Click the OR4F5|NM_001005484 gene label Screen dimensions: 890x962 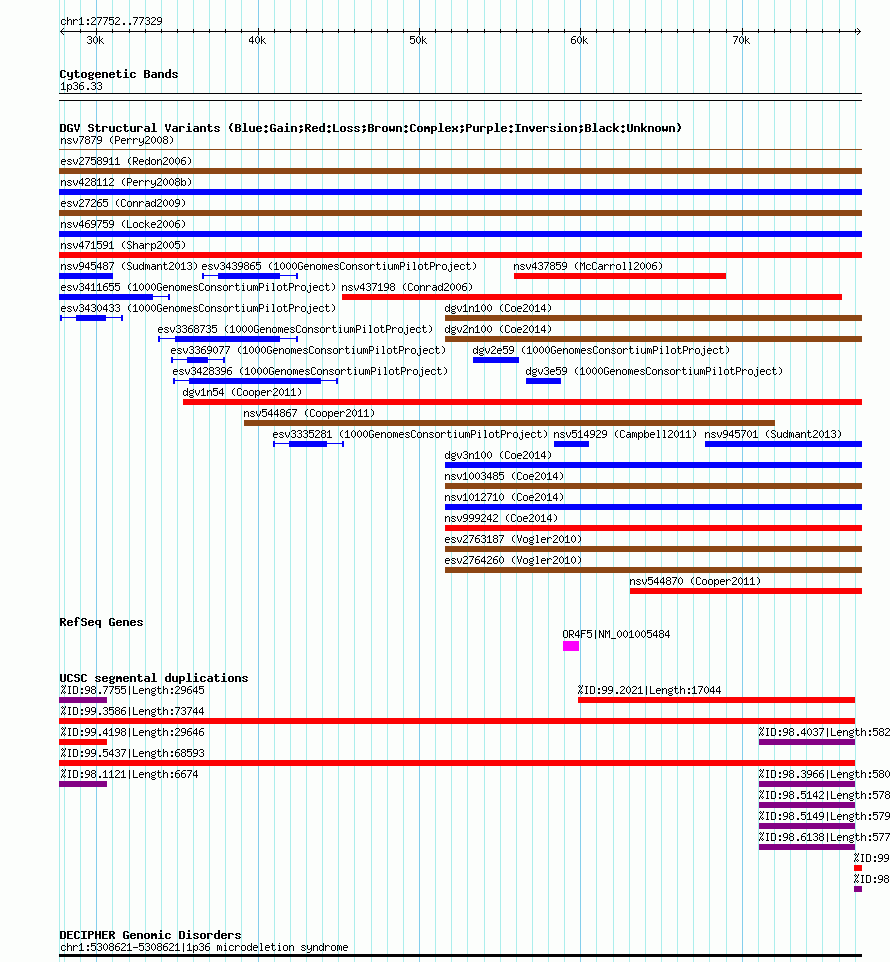tap(616, 634)
